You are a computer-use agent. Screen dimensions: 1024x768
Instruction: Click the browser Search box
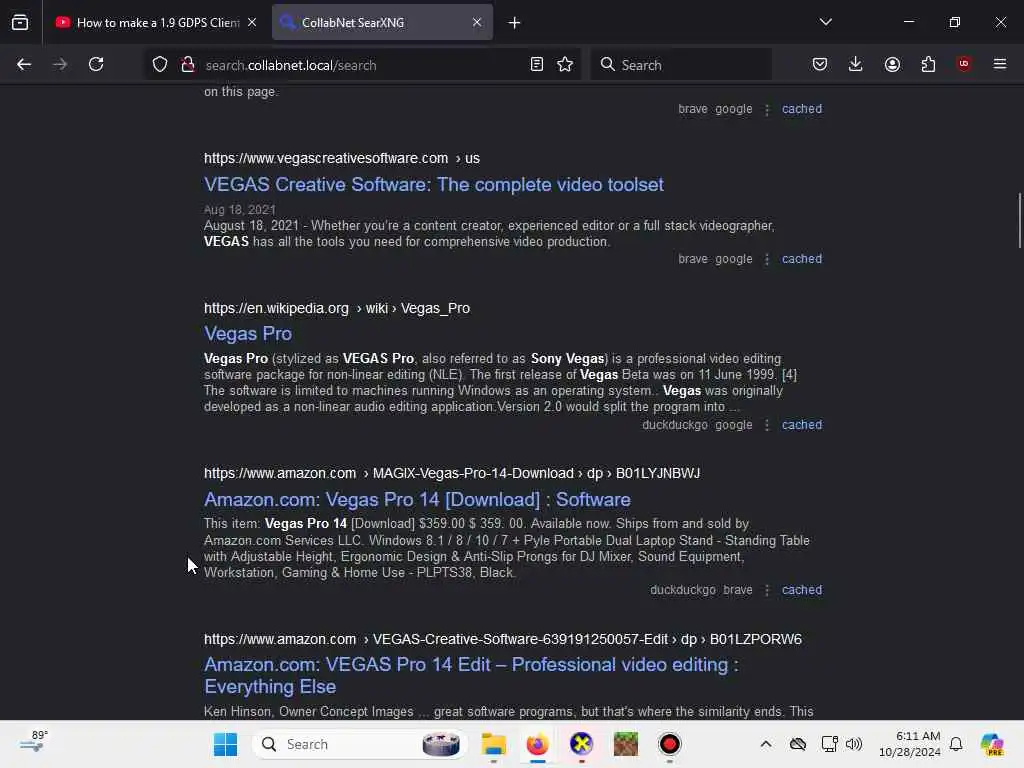click(681, 65)
